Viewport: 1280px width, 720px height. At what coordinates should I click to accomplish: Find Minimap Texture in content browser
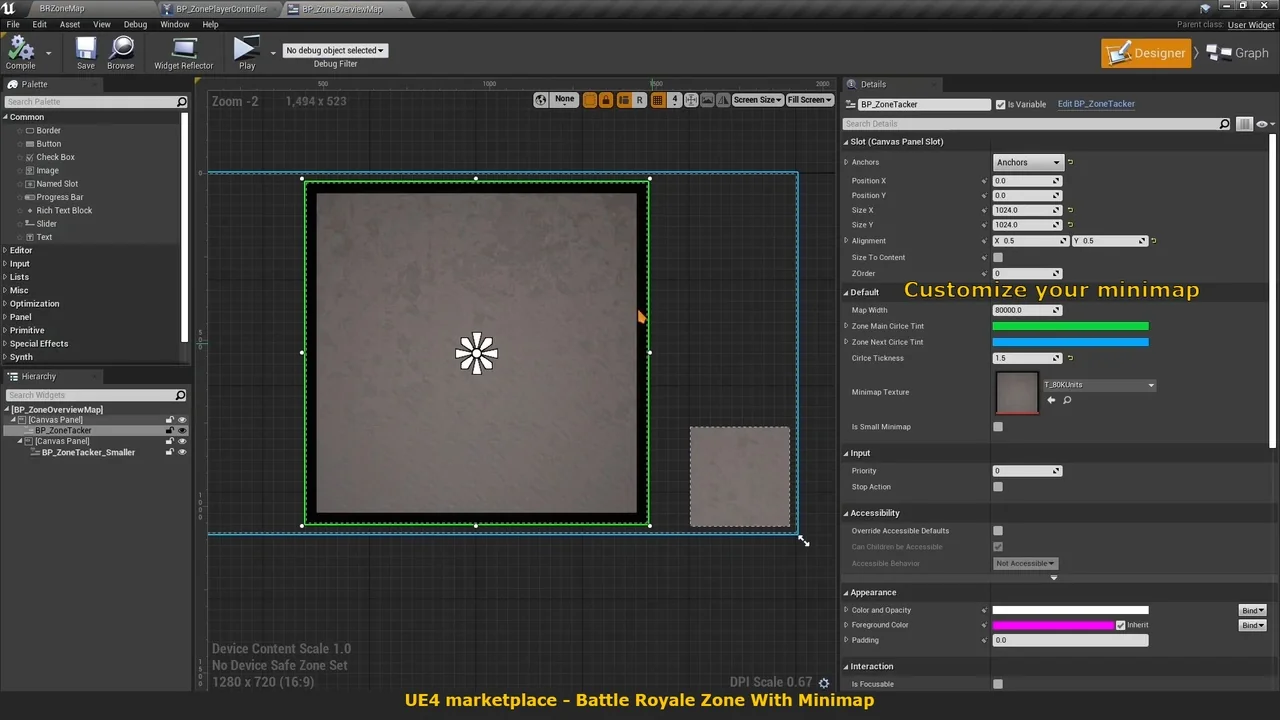coord(1067,400)
